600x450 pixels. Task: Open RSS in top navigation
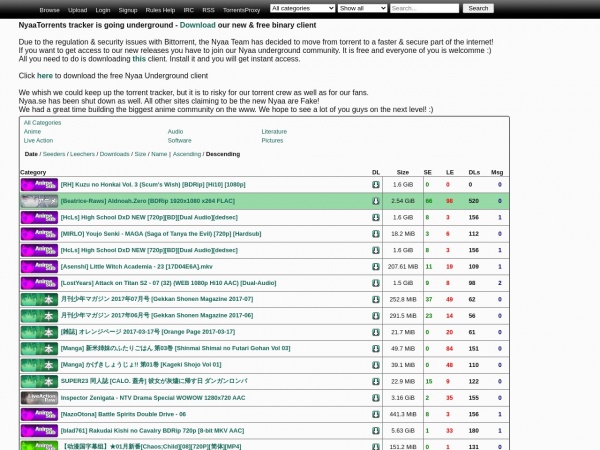pyautogui.click(x=209, y=10)
